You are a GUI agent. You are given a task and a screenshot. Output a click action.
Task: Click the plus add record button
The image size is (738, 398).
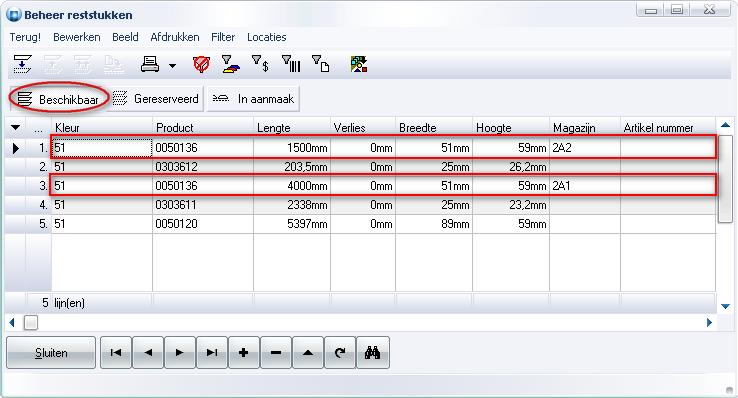(x=244, y=352)
